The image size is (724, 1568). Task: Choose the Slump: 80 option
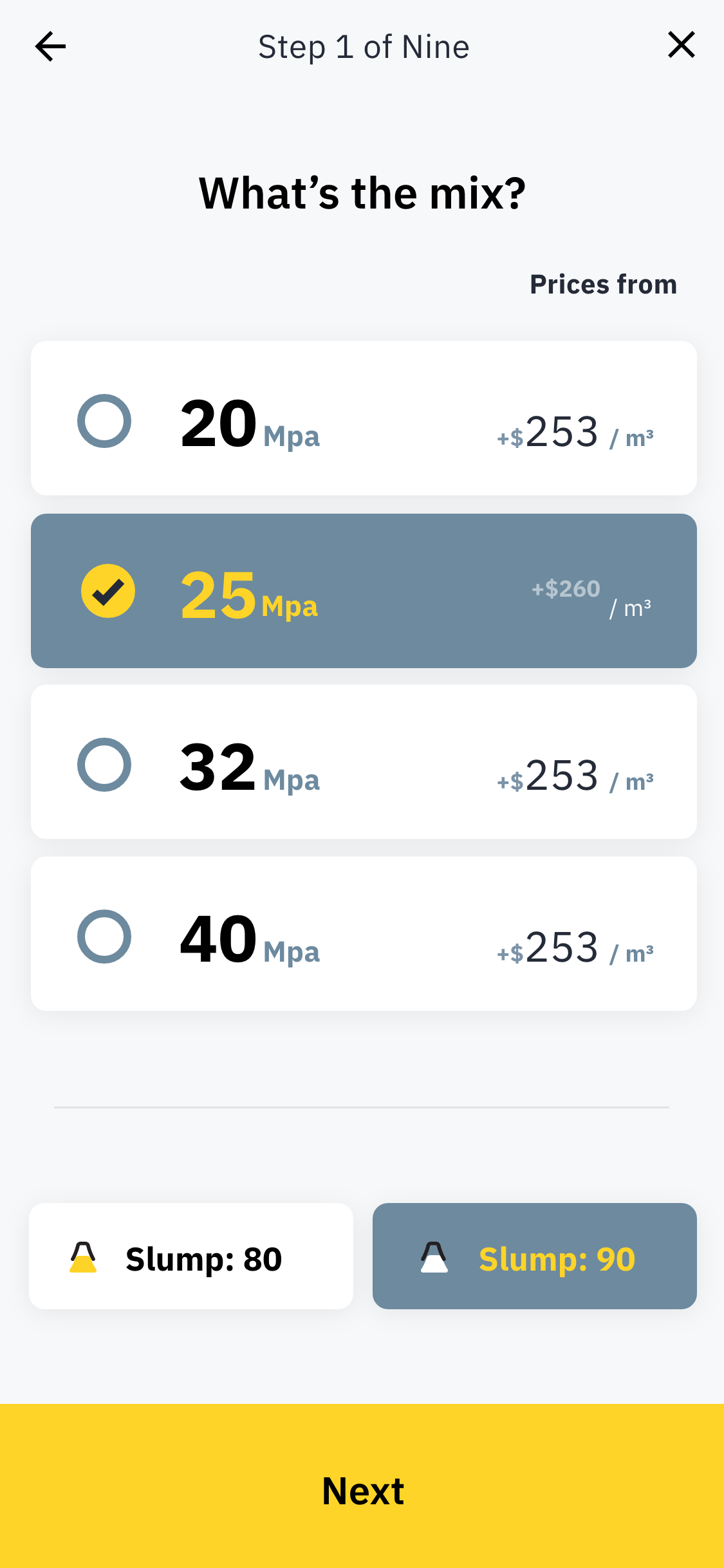tap(191, 1256)
